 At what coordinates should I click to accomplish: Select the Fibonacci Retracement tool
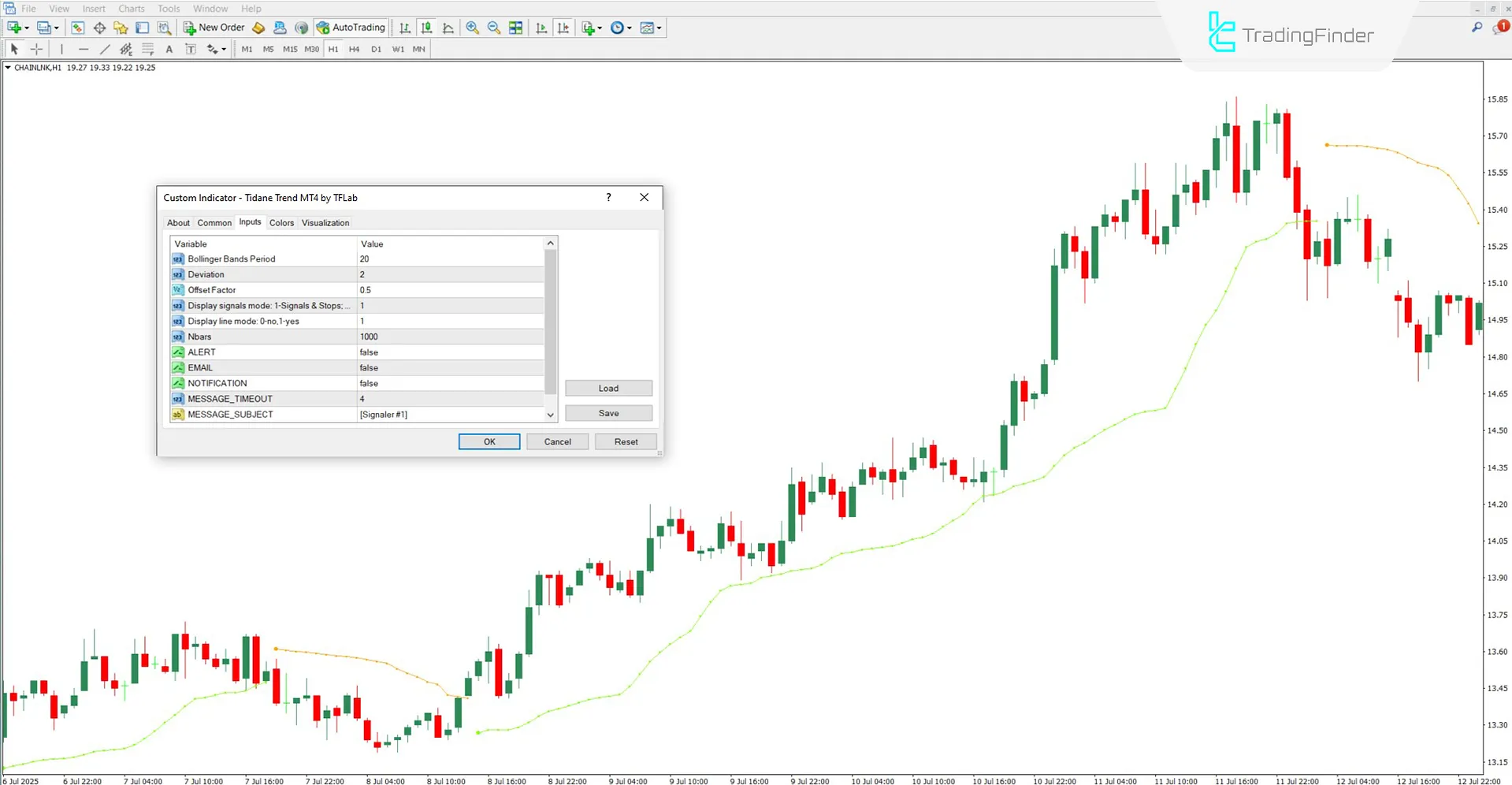coord(147,48)
